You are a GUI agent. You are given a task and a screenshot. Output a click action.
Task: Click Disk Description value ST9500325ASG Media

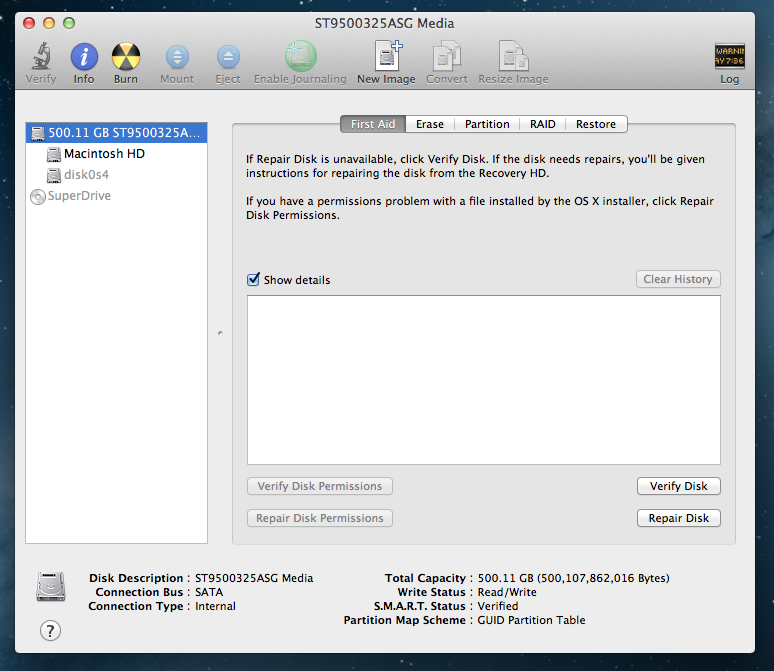point(254,578)
